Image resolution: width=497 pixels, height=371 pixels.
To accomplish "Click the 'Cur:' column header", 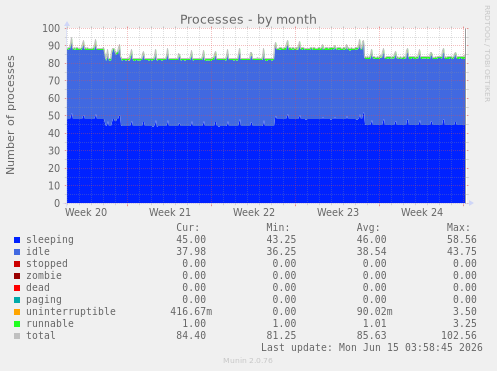I will 188,228.
